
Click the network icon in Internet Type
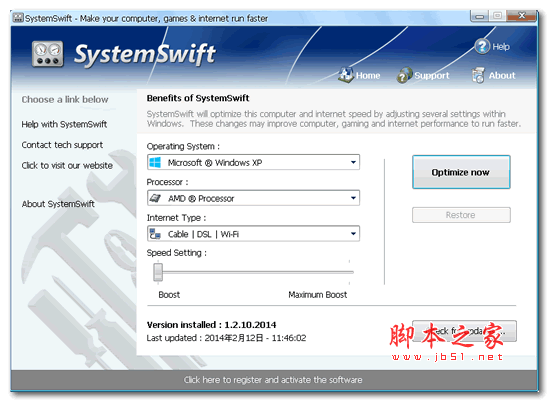pyautogui.click(x=155, y=234)
